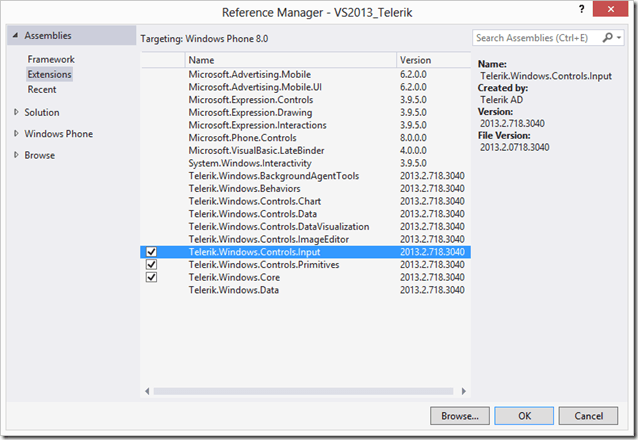Open the search options dropdown arrow
Image resolution: width=638 pixels, height=440 pixels.
pos(619,38)
